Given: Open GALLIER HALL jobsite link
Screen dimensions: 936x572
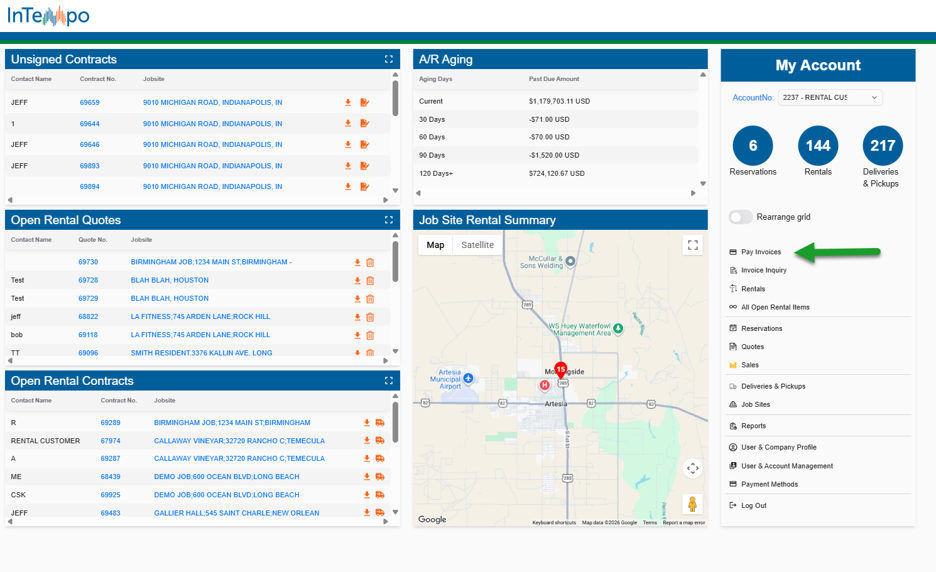Looking at the screenshot, I should (x=236, y=513).
